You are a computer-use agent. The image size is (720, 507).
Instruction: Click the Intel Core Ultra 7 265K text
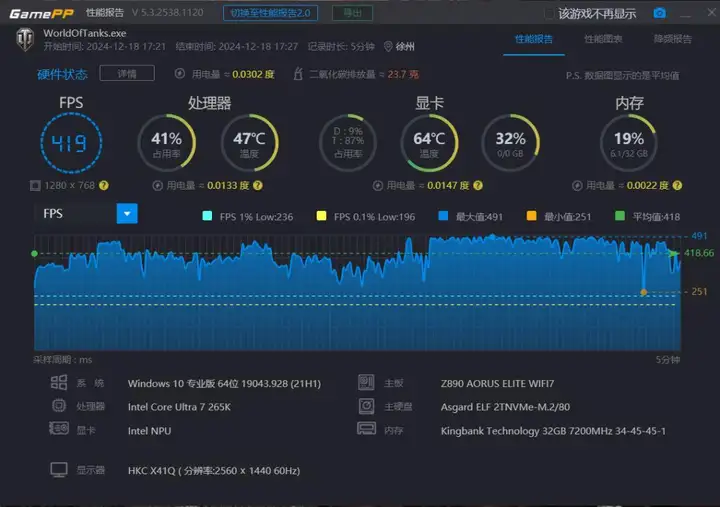click(179, 407)
